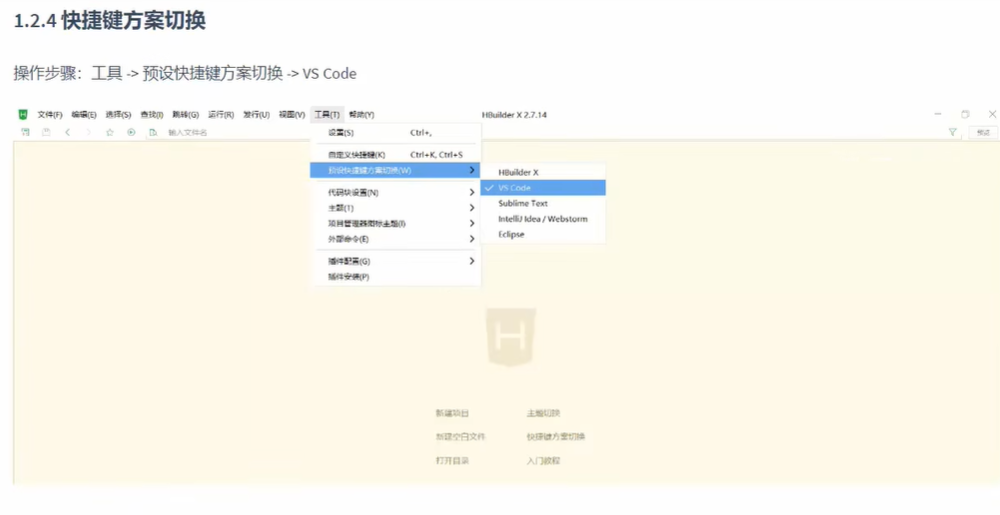Select the Eclipse keymap scheme
This screenshot has height=515, width=1000.
[x=543, y=235]
